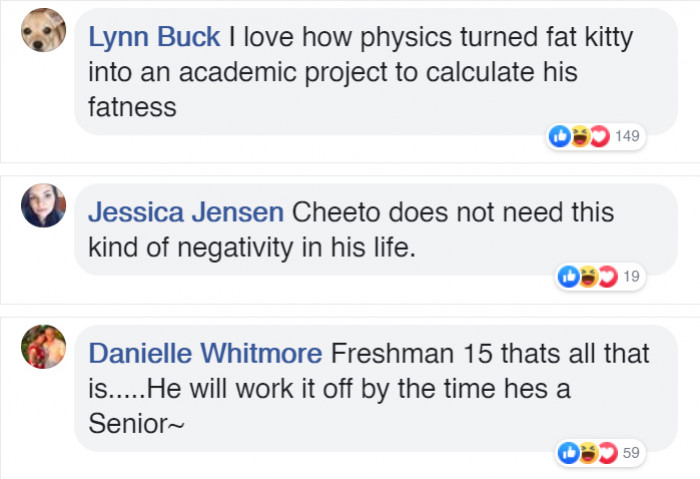700x479 pixels.
Task: Click the 'Freshman 15' comment bubble
Action: (376, 388)
